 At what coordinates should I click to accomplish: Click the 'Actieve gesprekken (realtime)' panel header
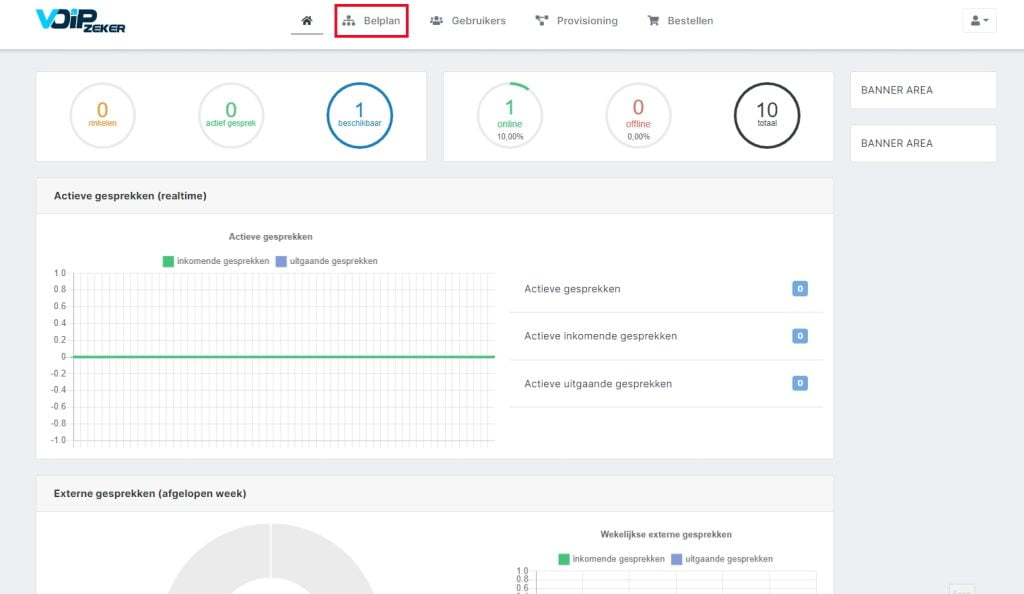click(435, 196)
